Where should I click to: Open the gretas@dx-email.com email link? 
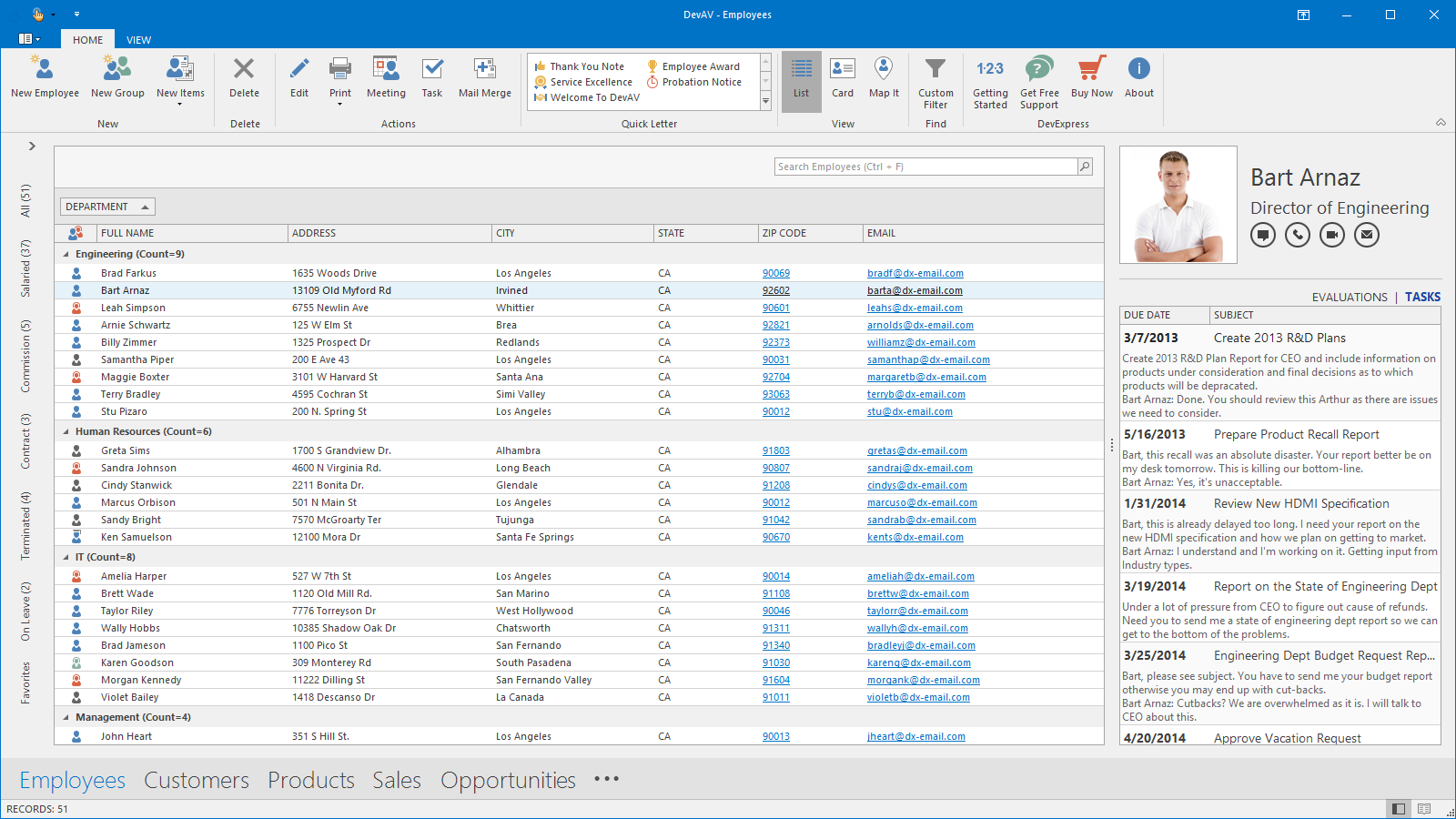click(x=917, y=450)
